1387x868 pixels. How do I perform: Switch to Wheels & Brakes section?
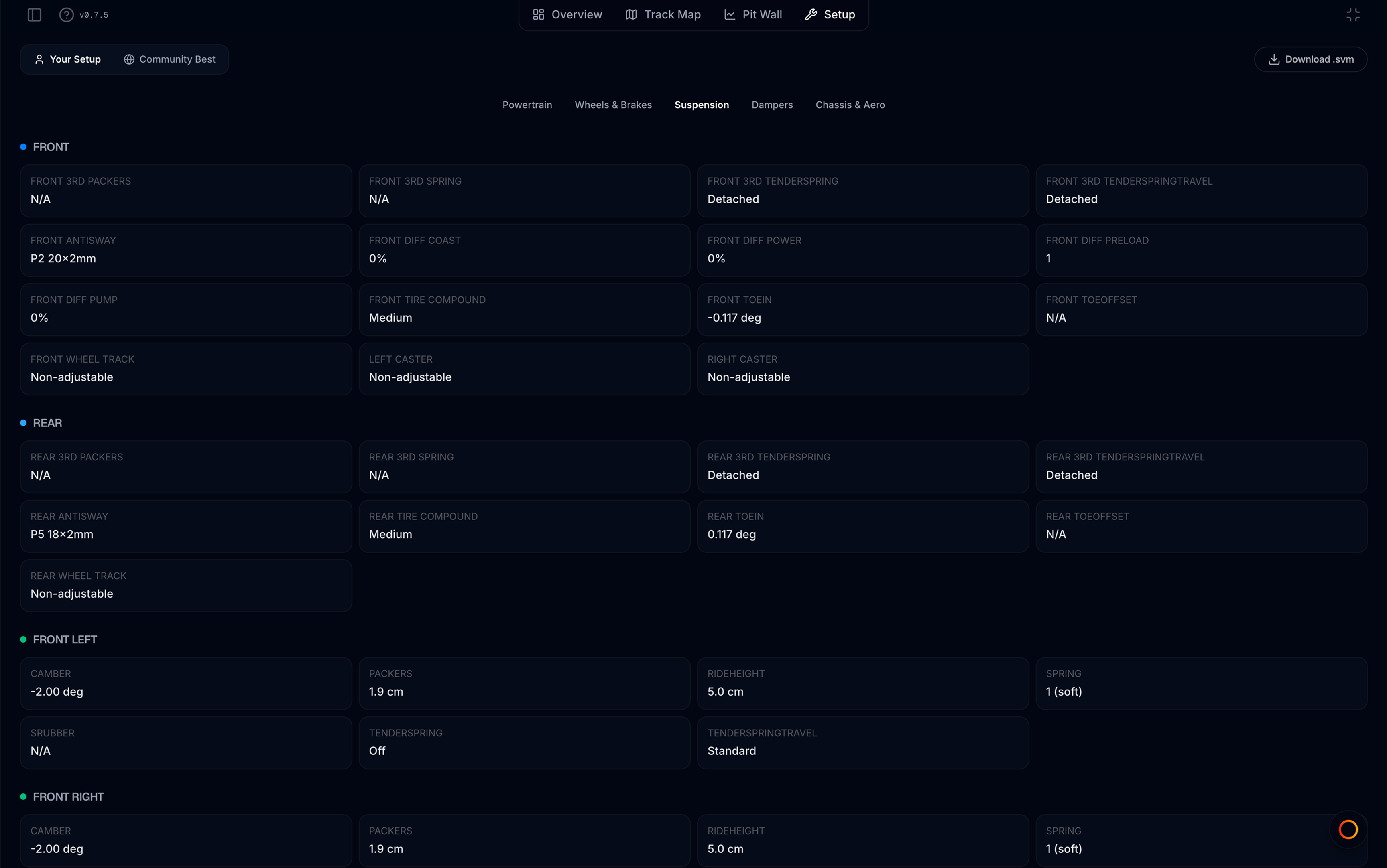pyautogui.click(x=613, y=105)
